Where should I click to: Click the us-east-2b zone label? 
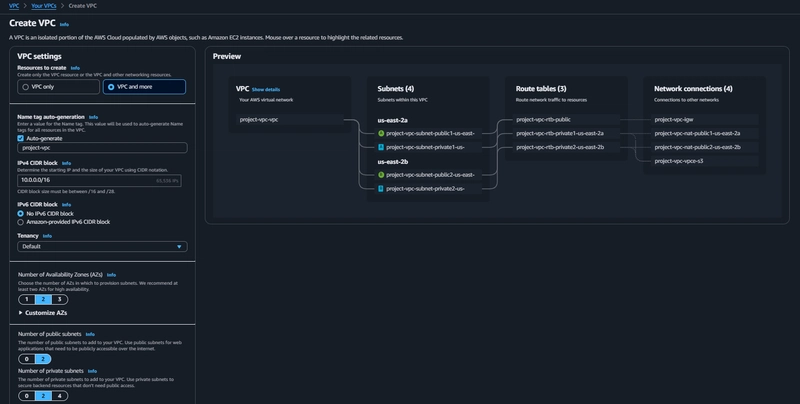coord(392,162)
